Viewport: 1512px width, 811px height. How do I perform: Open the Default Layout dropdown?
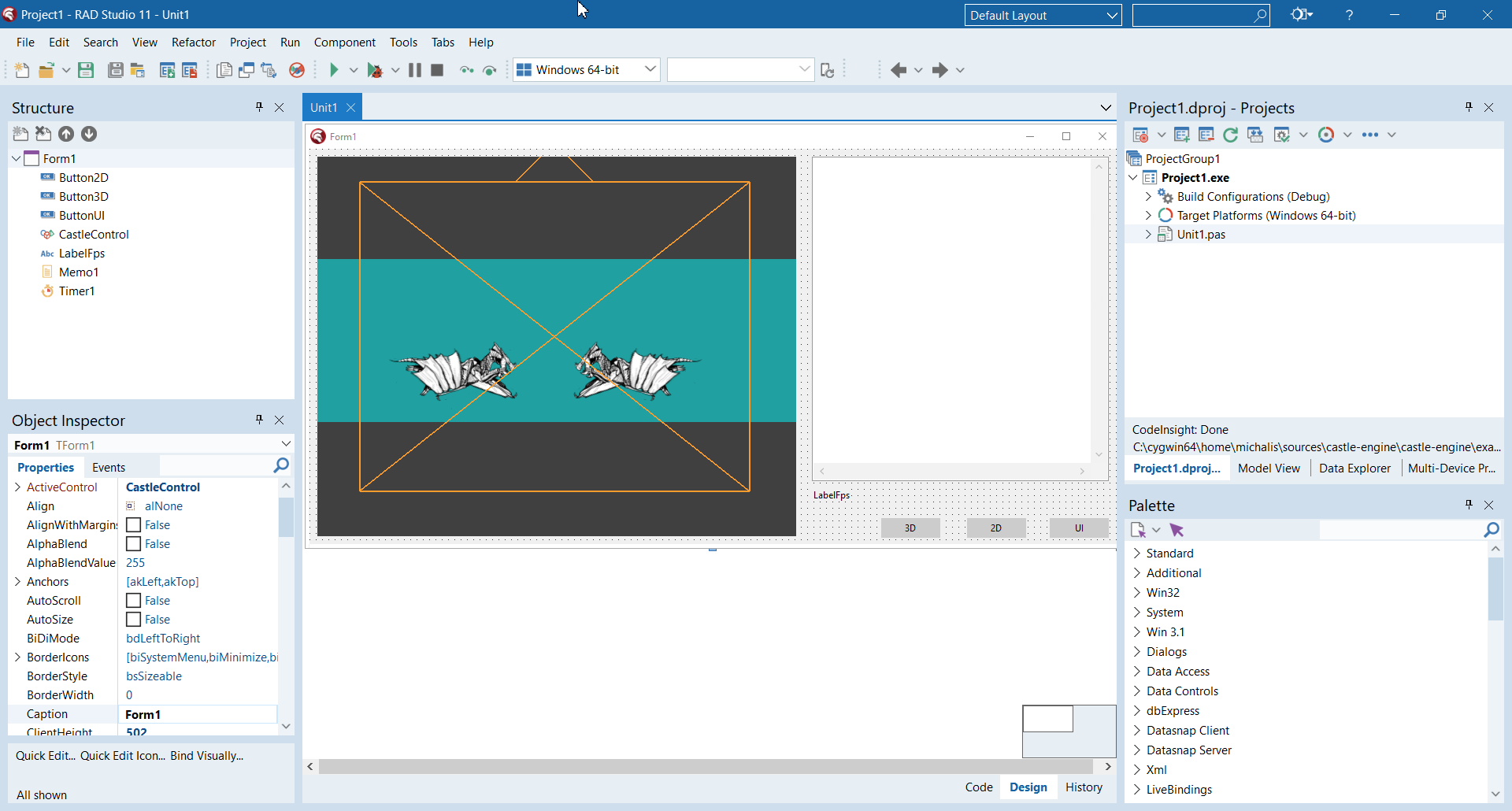1110,15
